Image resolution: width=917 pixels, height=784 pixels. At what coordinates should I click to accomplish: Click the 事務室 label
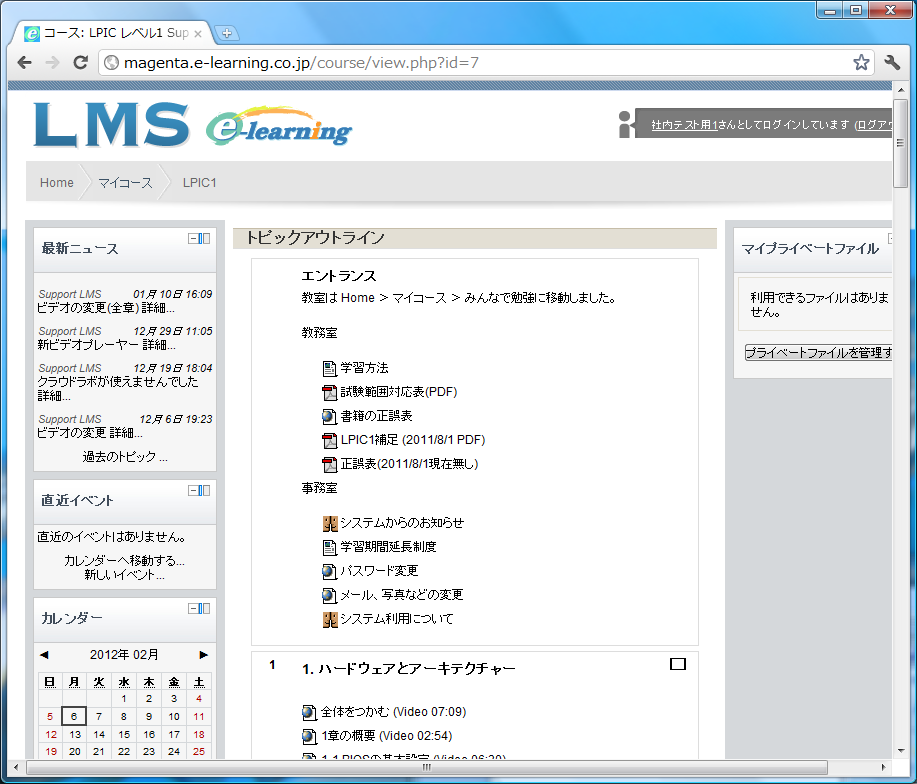319,488
